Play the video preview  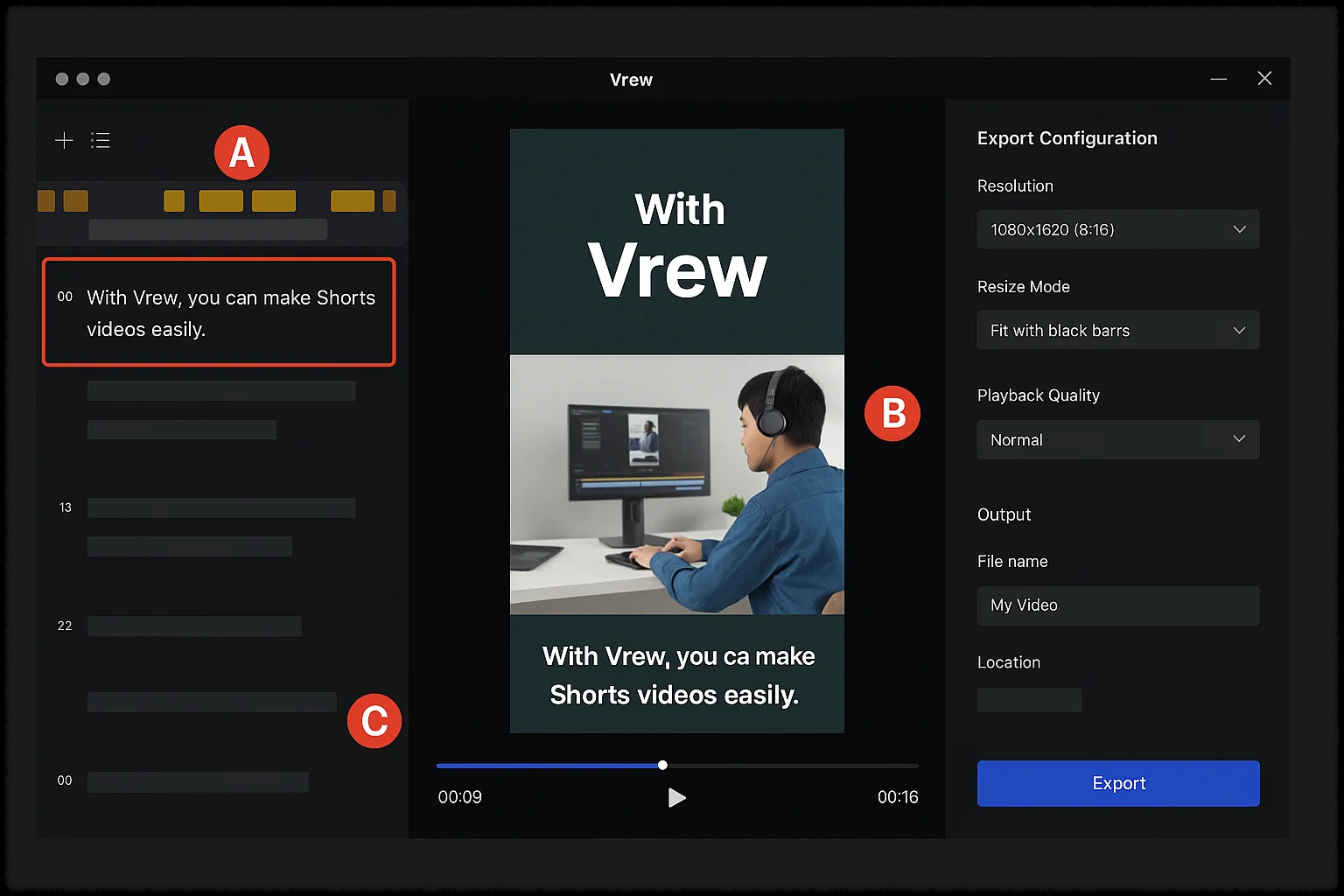pos(676,797)
